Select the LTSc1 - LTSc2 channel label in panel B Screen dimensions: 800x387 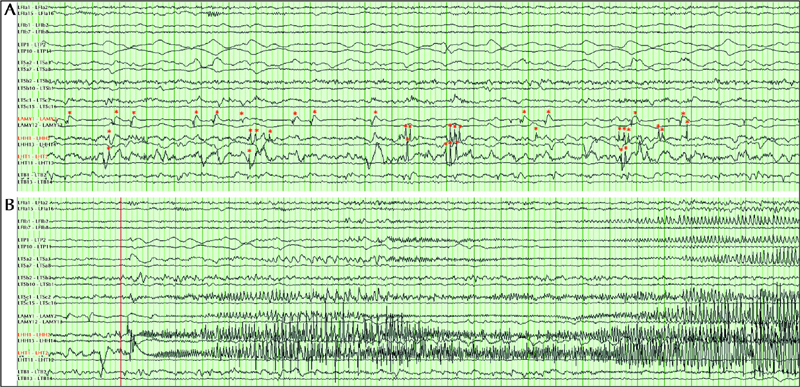pyautogui.click(x=34, y=297)
